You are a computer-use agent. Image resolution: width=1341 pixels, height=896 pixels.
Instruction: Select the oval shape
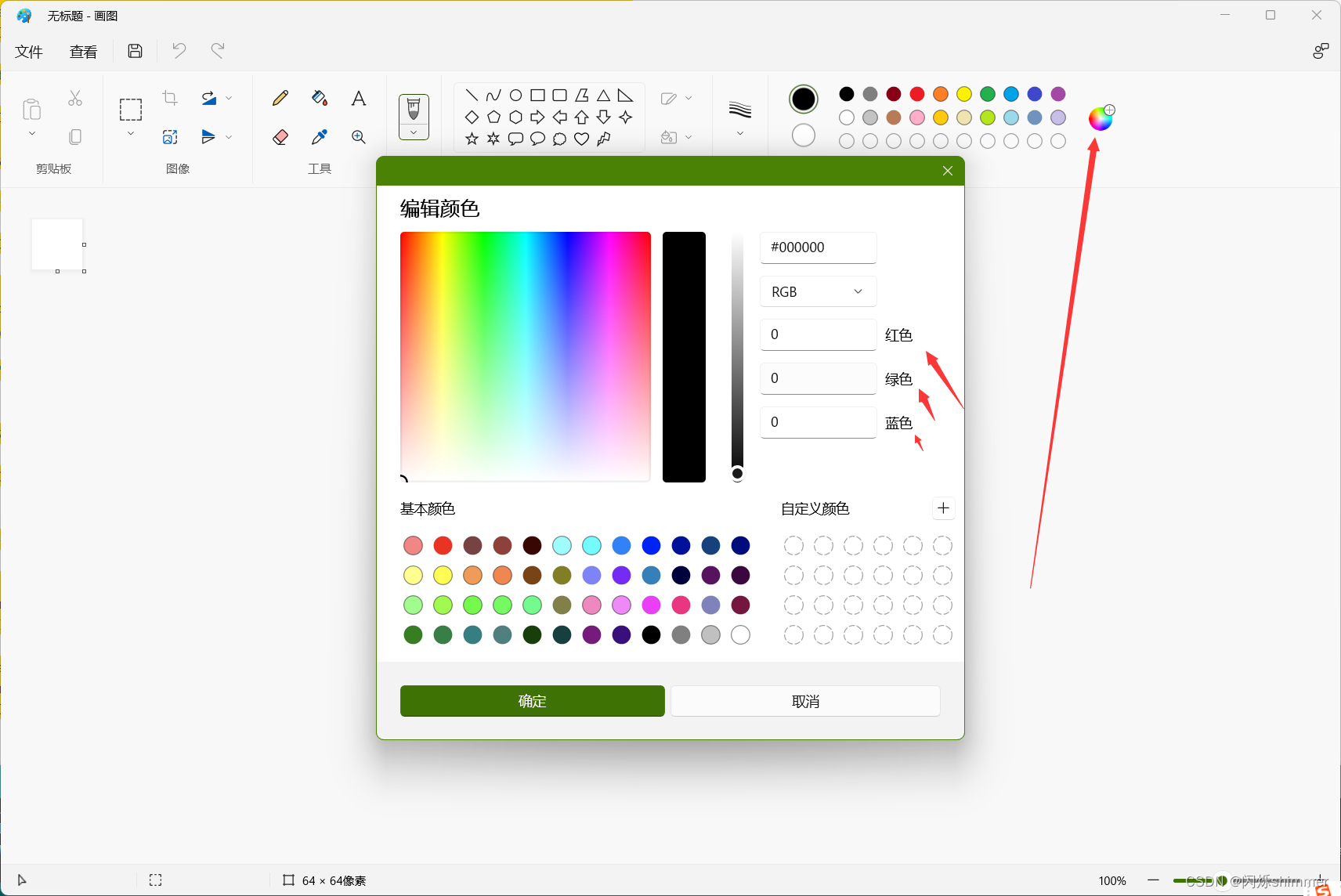point(515,96)
